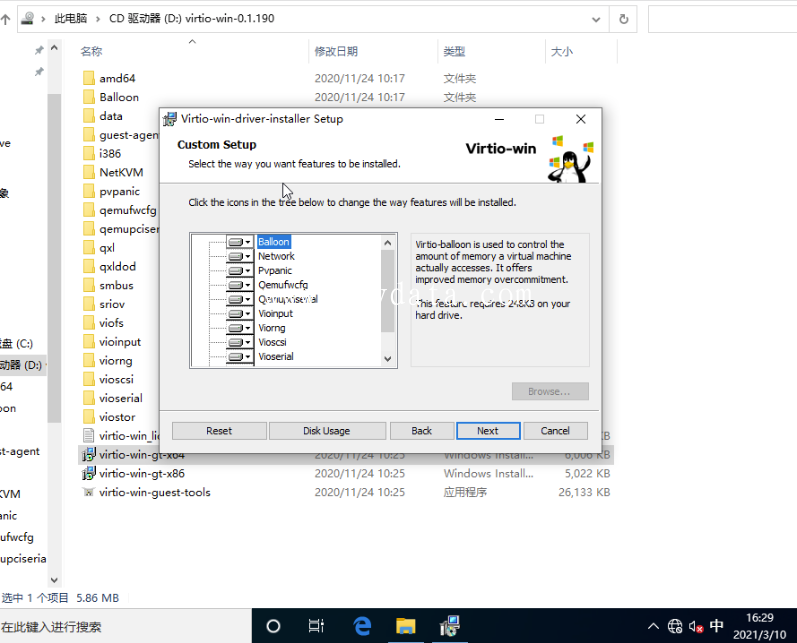Select the Vioscsi feature in the tree
Image resolution: width=797 pixels, height=643 pixels.
point(272,342)
